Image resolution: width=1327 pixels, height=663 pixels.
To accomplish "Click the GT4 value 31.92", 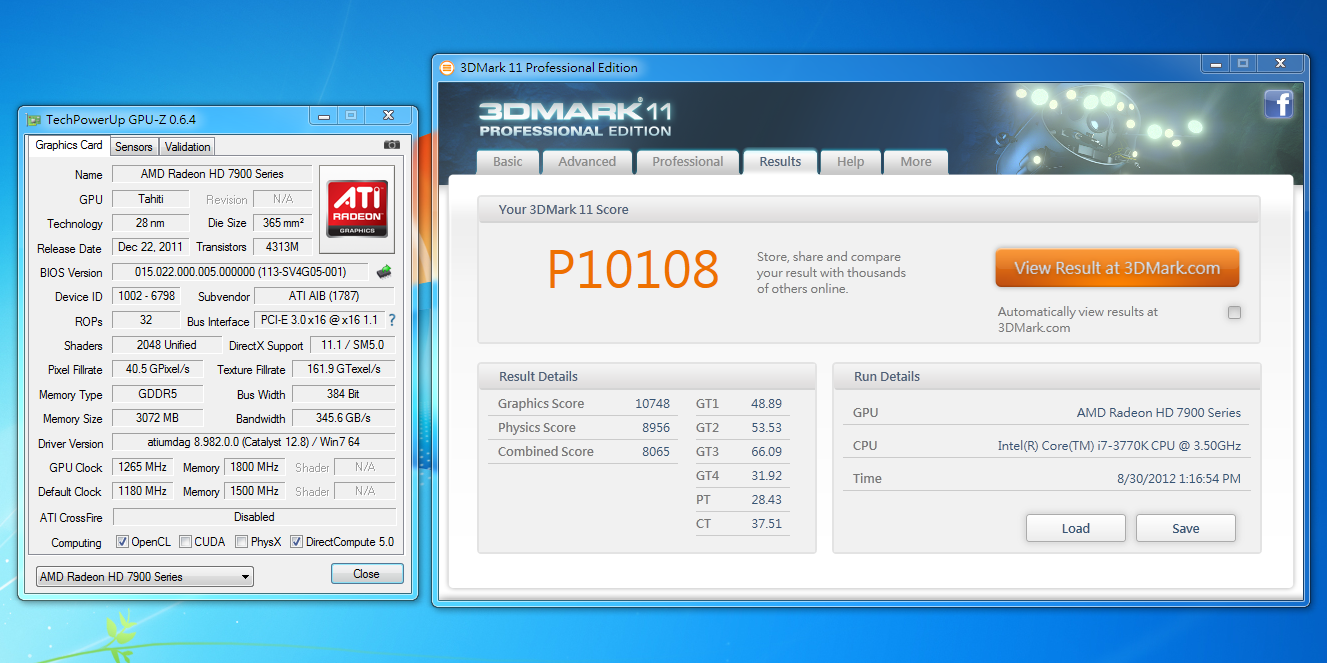I will pos(766,476).
